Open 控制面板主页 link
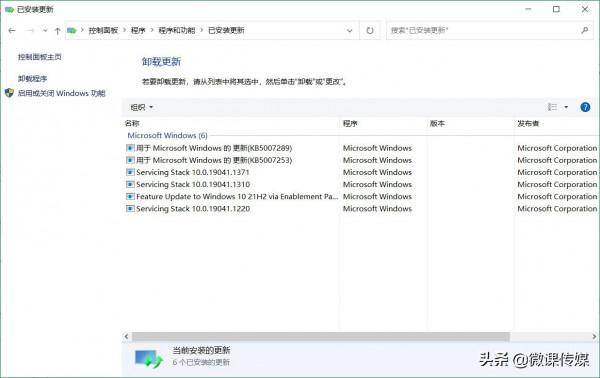Screen dimensions: 600x378 [x=39, y=57]
